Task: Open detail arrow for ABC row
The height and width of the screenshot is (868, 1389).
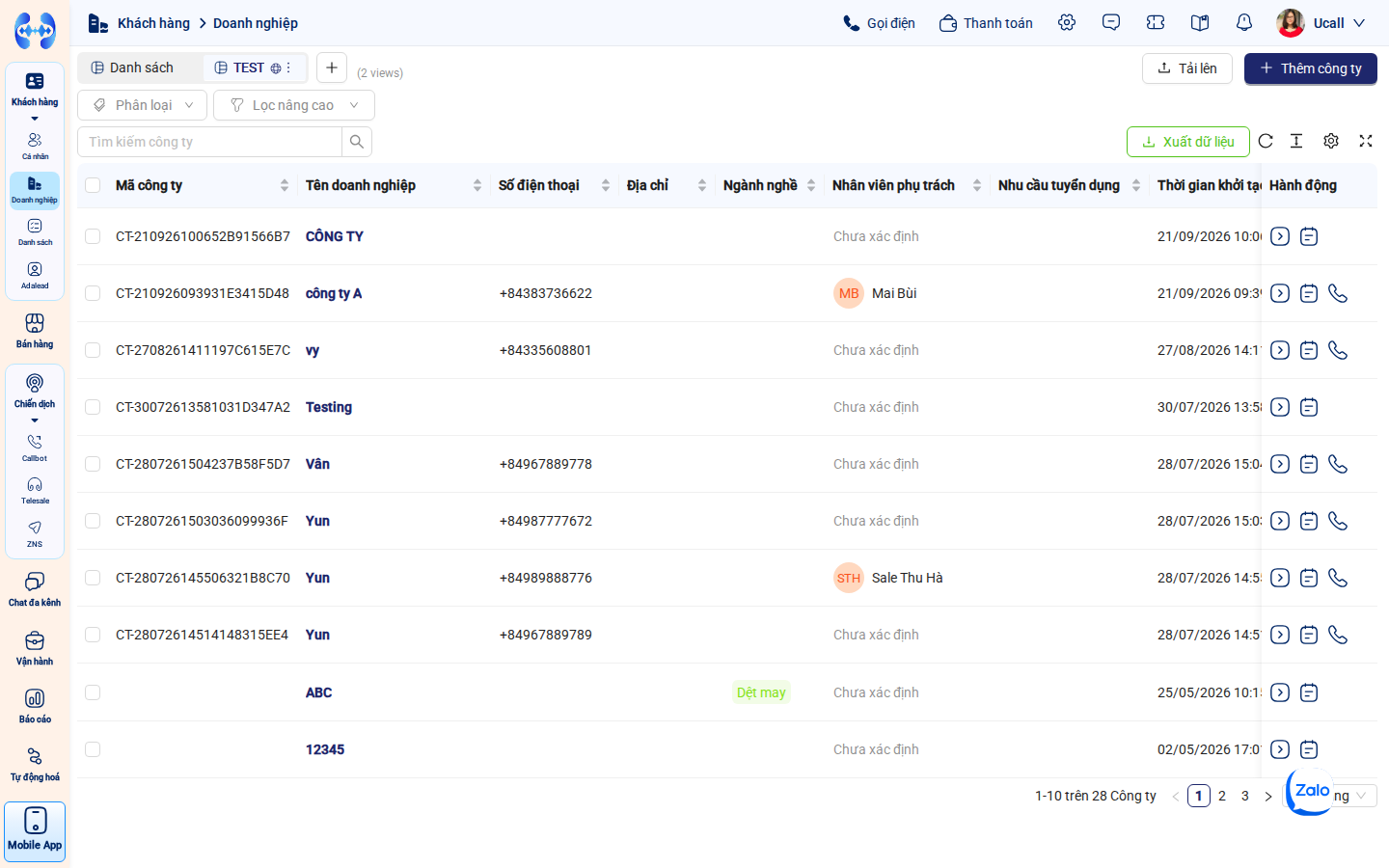Action: click(x=1280, y=692)
